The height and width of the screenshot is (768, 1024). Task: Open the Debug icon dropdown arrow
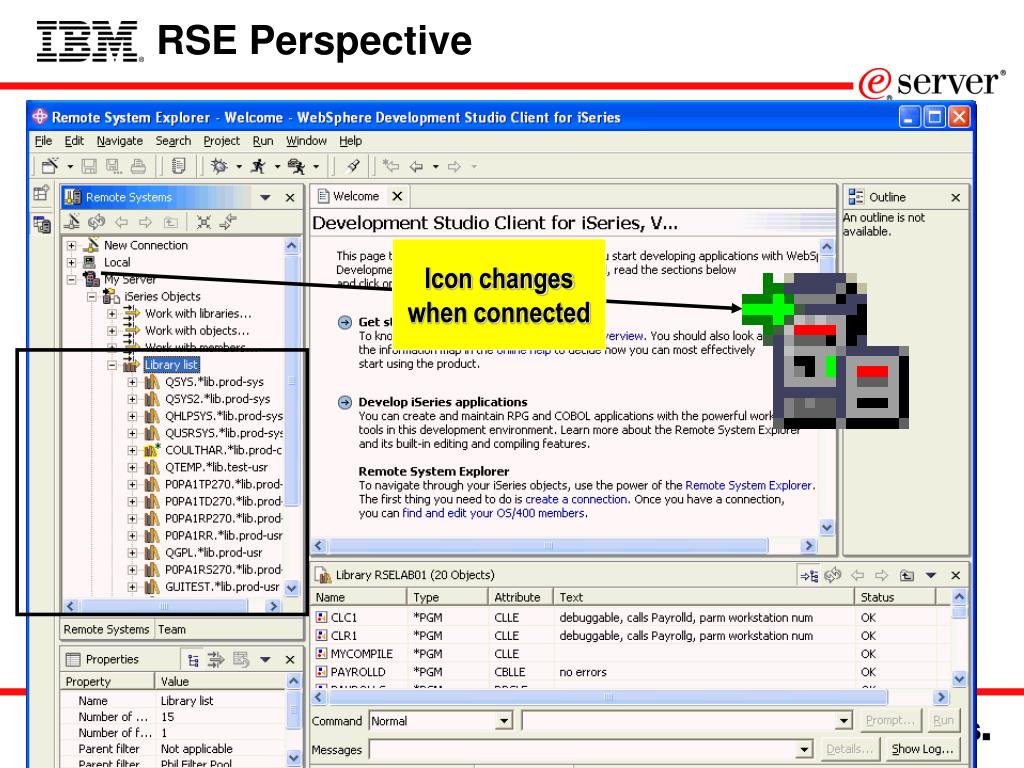pyautogui.click(x=239, y=167)
